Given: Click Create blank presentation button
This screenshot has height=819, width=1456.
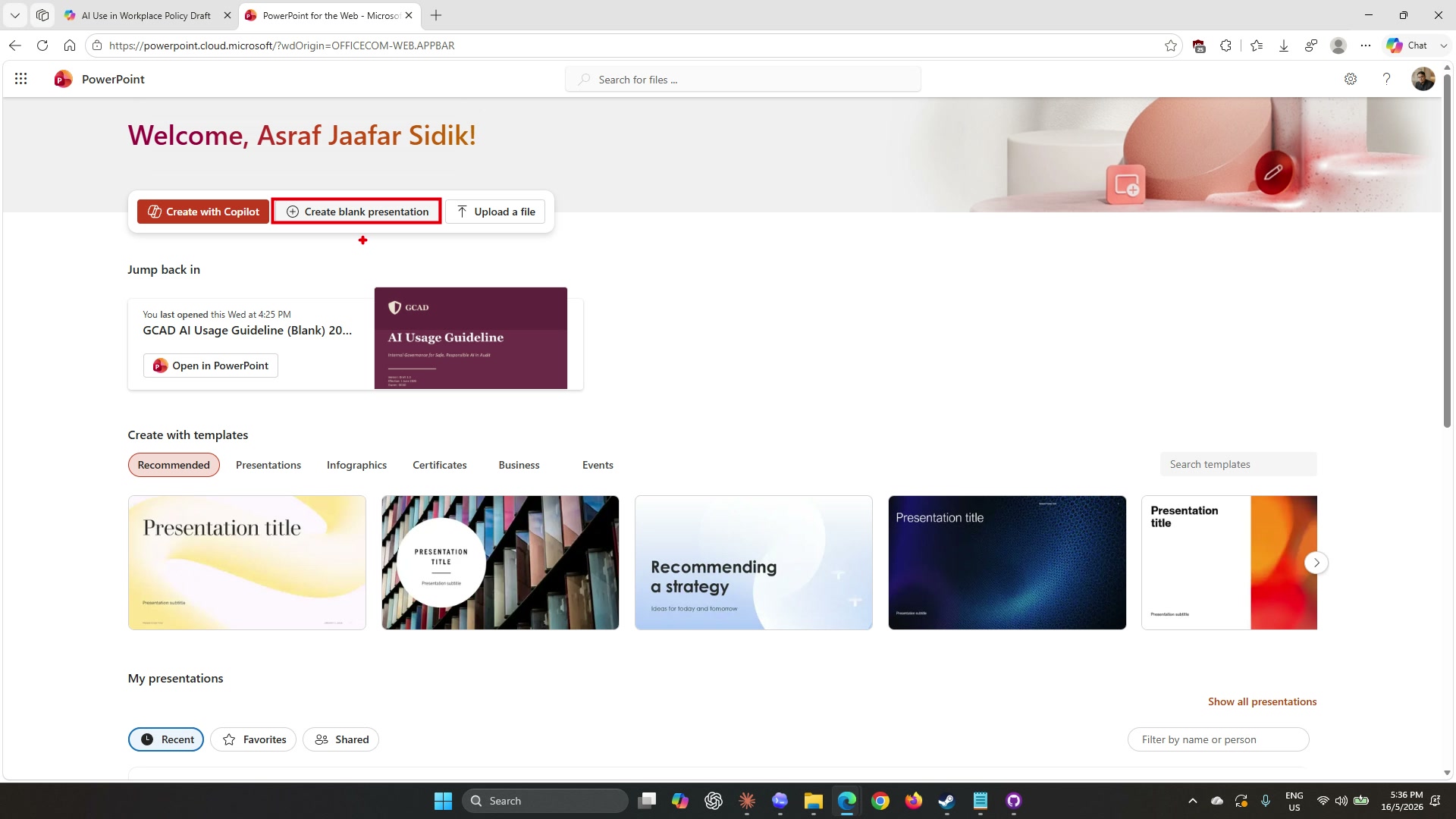Looking at the screenshot, I should click(x=356, y=212).
